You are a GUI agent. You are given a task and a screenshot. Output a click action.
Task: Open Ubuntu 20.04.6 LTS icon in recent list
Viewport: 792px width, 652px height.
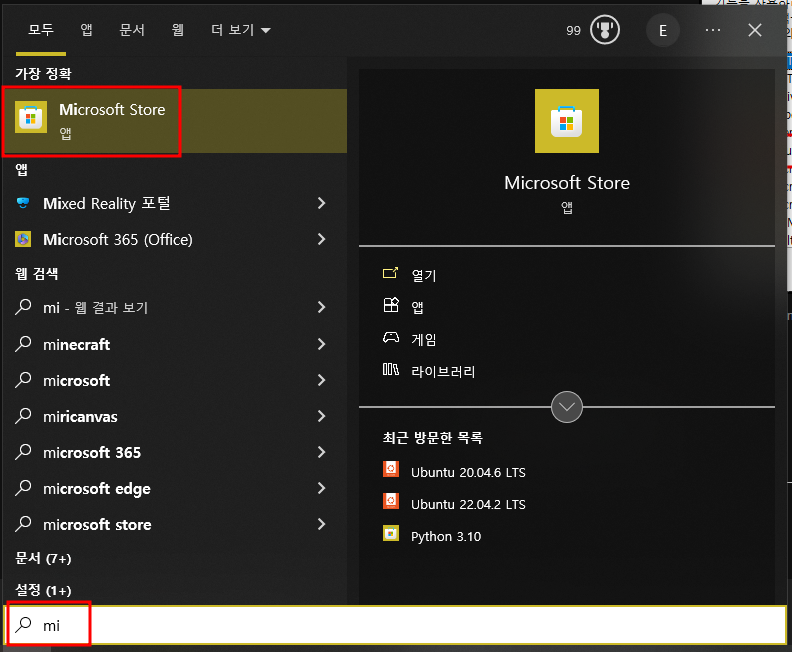click(390, 469)
